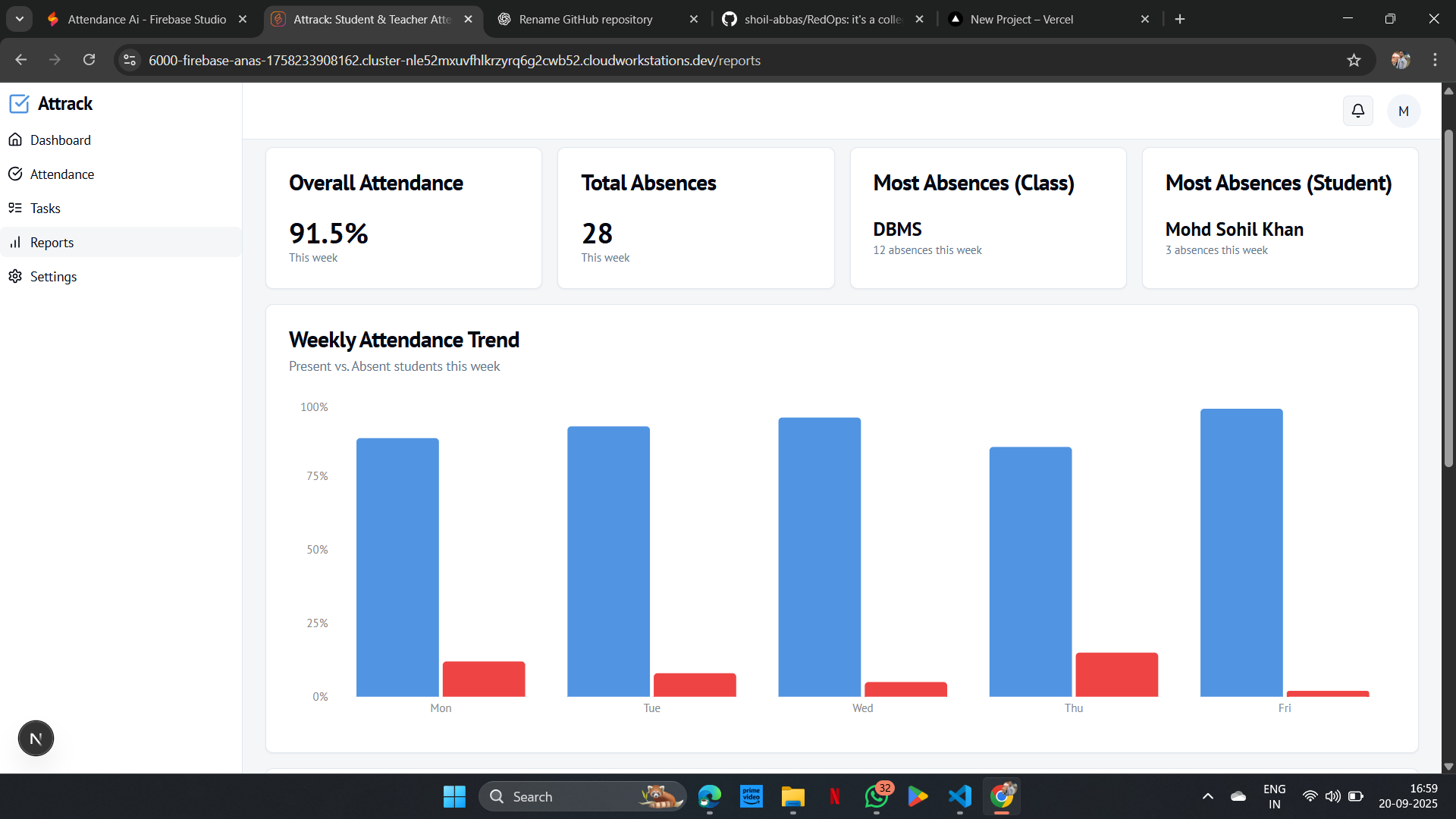
Task: Expand the browser profile avatar menu
Action: click(1401, 60)
